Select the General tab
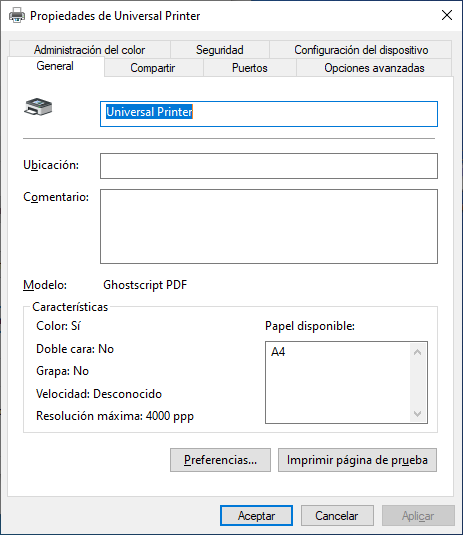Screen dimensions: 463x535 coord(55,66)
